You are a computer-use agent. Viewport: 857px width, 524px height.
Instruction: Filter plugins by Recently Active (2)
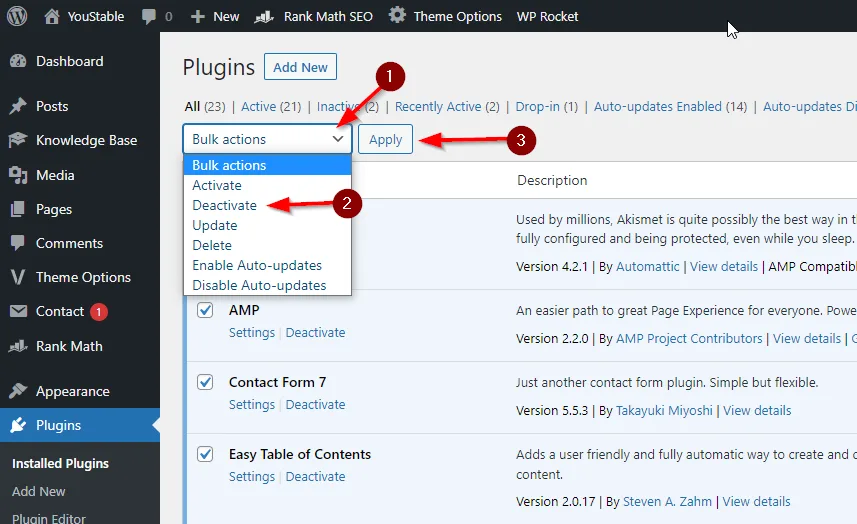pyautogui.click(x=447, y=107)
